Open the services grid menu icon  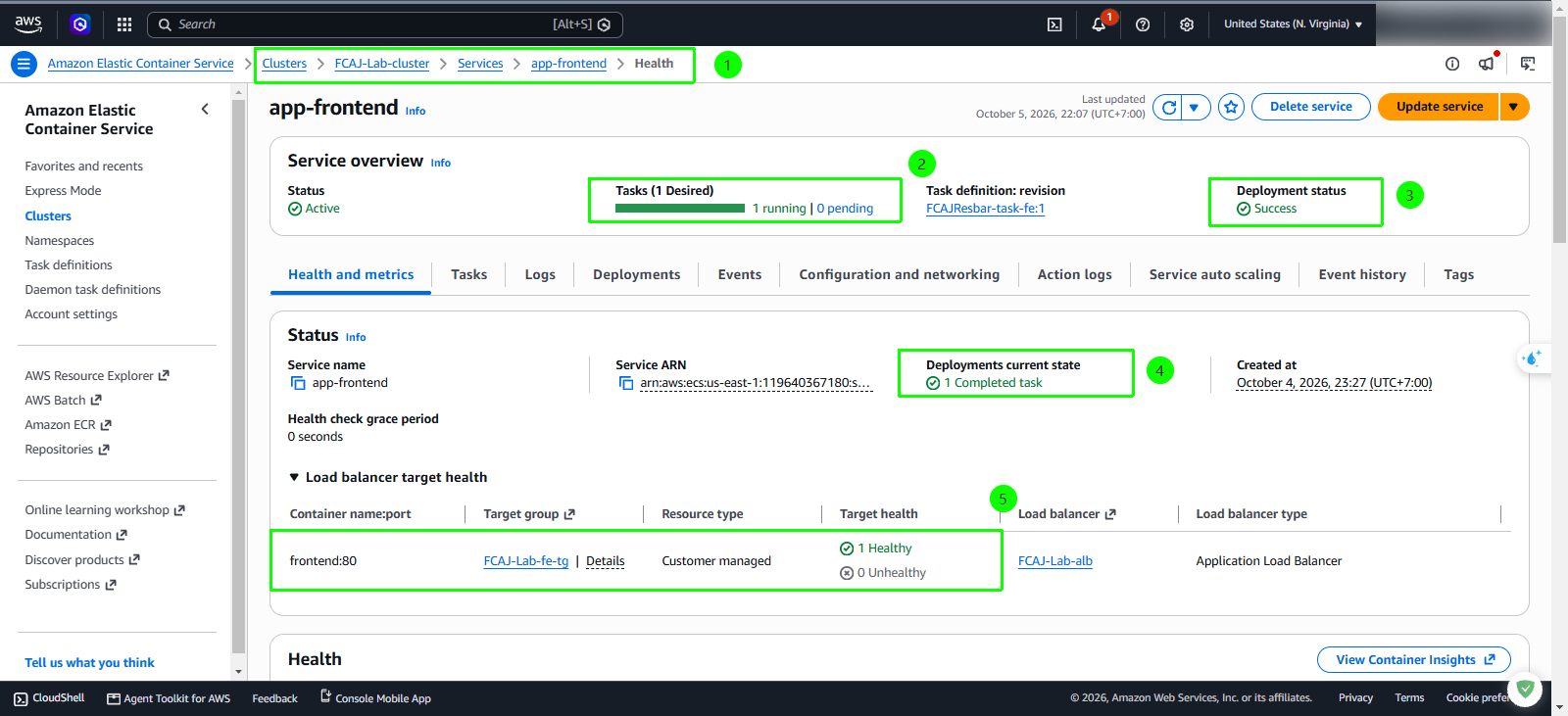click(x=124, y=24)
